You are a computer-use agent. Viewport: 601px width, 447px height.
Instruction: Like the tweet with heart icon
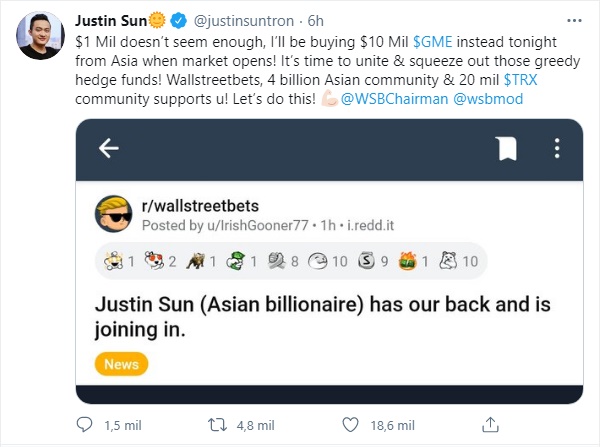(x=350, y=425)
